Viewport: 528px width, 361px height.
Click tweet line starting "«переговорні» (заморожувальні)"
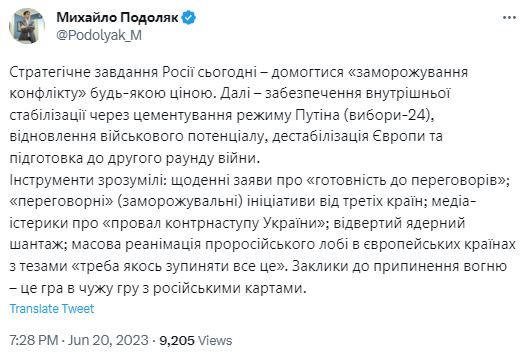[x=243, y=202]
